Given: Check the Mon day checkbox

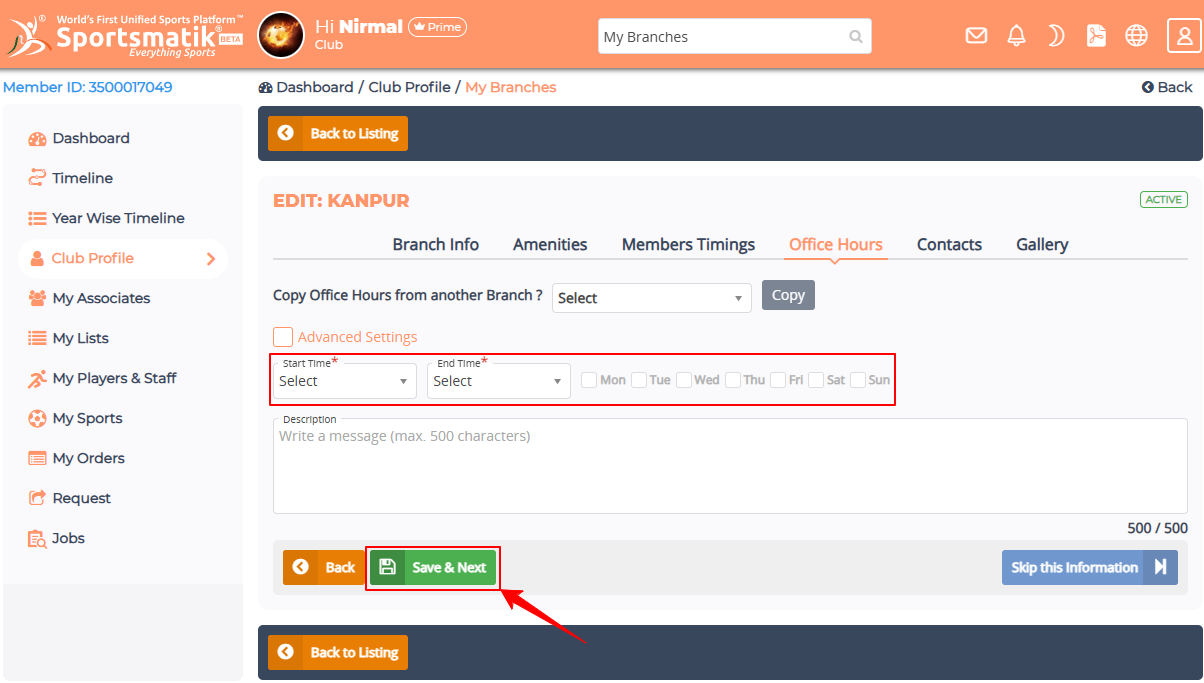Looking at the screenshot, I should coord(589,380).
